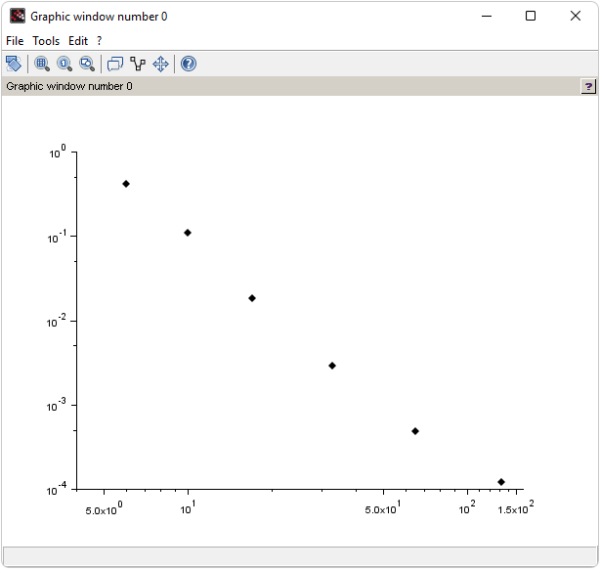Click the lowest rightmost data point
The width and height of the screenshot is (600, 570).
(x=501, y=482)
